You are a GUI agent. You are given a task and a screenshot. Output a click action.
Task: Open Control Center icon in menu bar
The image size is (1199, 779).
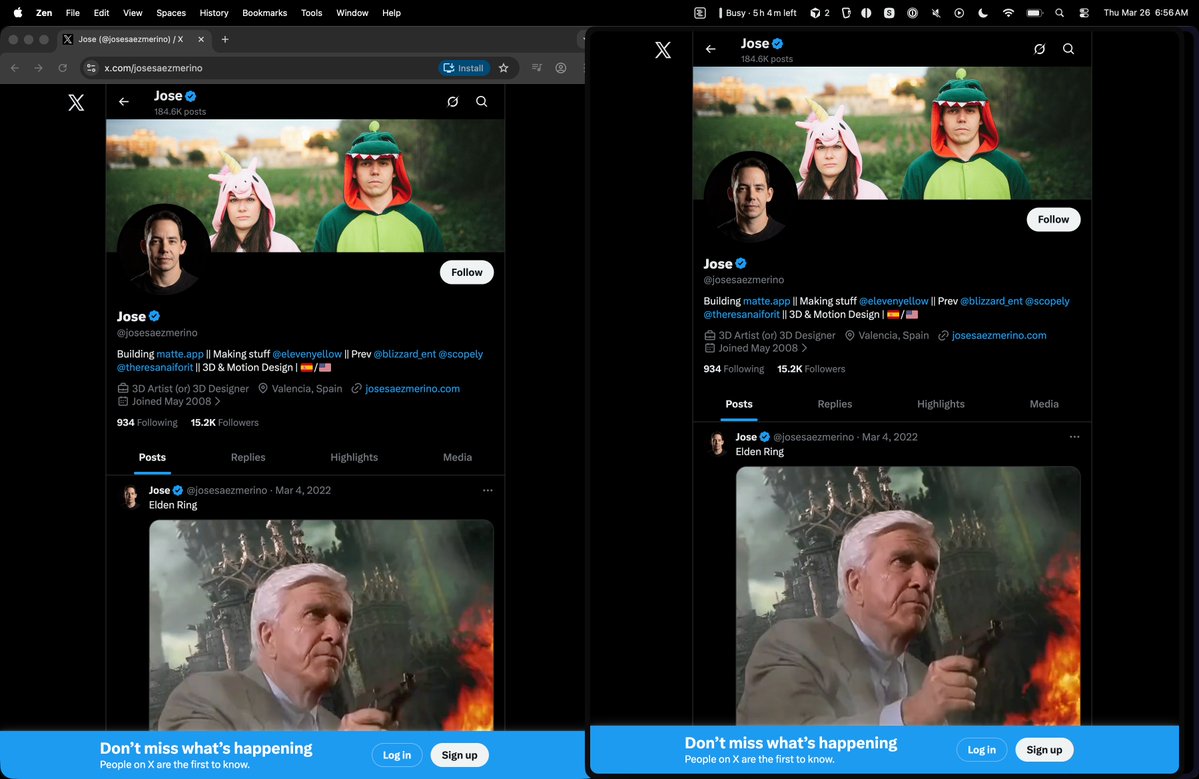1084,13
